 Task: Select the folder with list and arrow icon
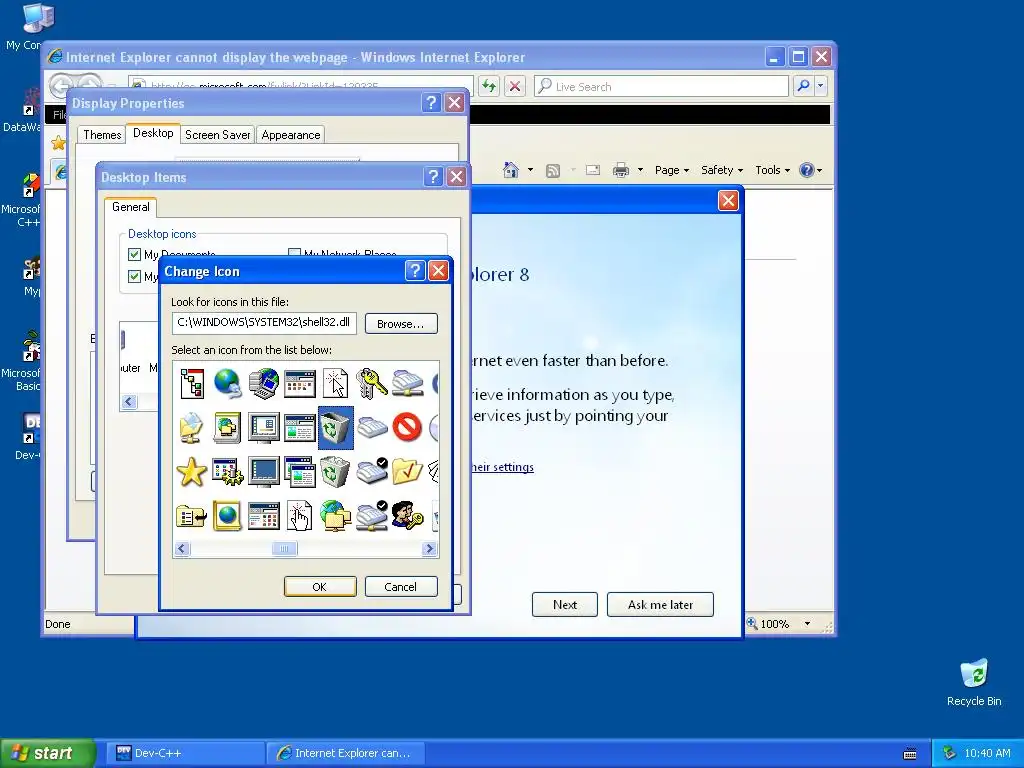pyautogui.click(x=192, y=516)
